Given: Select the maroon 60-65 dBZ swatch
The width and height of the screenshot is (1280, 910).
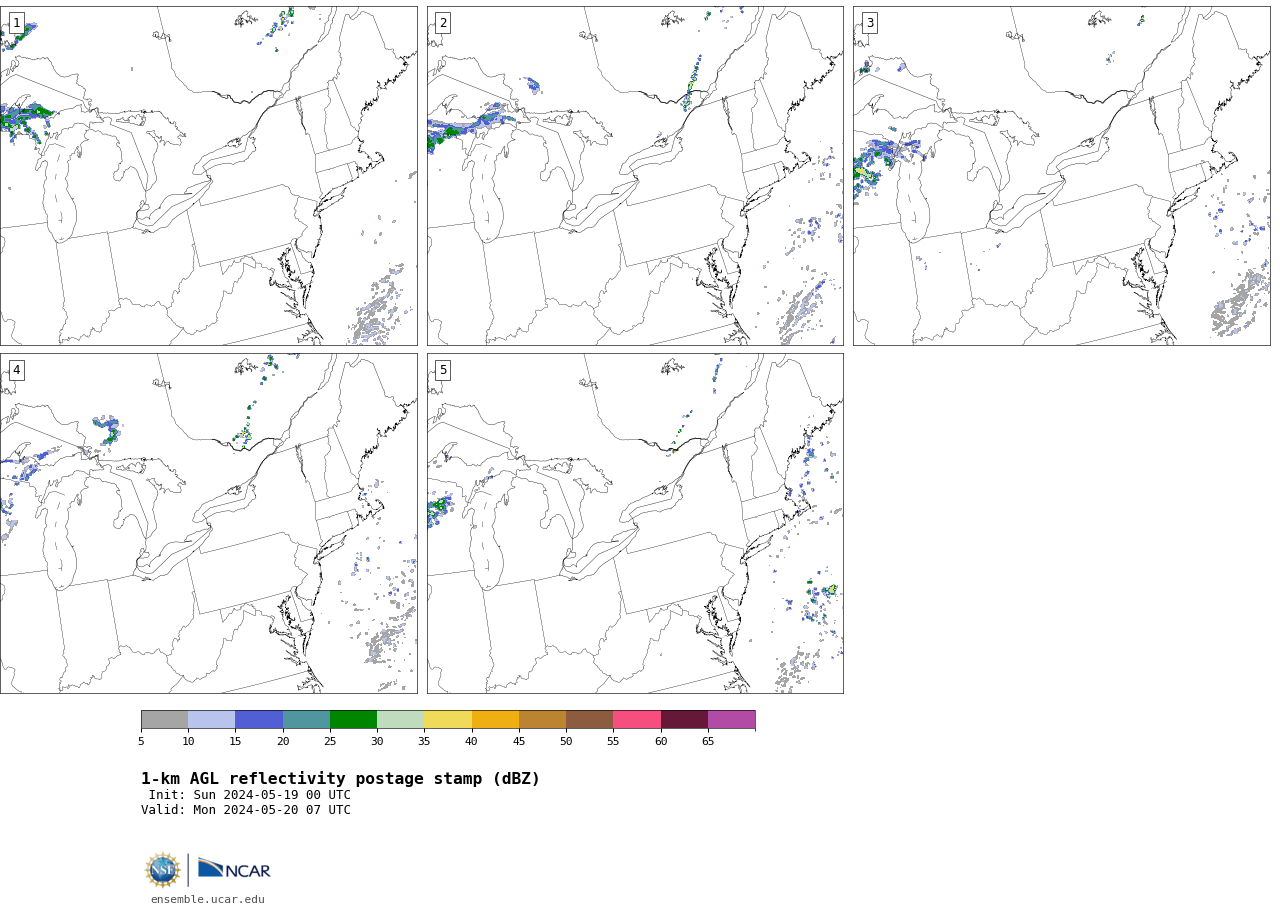Looking at the screenshot, I should click(684, 720).
